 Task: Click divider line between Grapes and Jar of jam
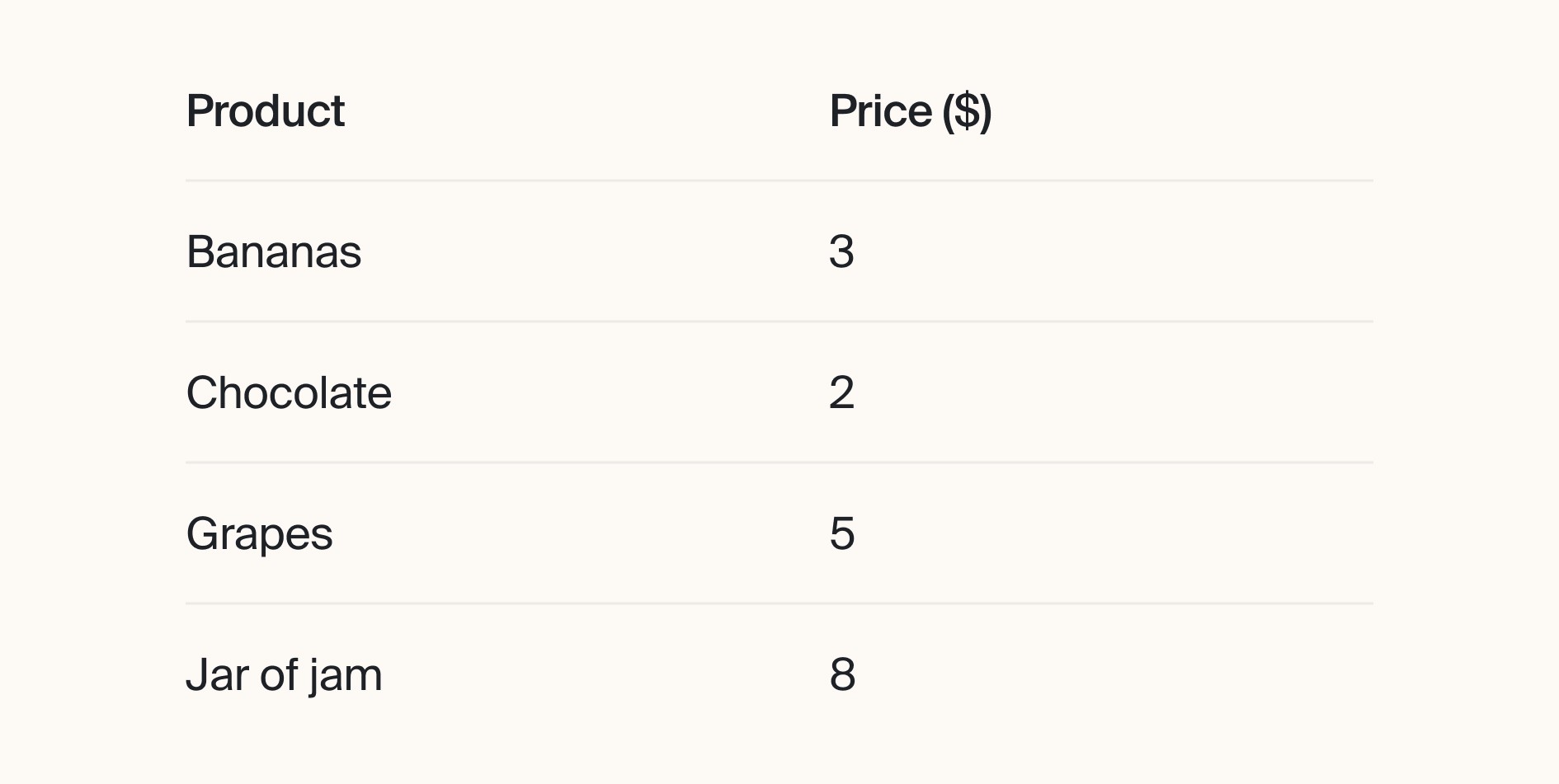[779, 603]
